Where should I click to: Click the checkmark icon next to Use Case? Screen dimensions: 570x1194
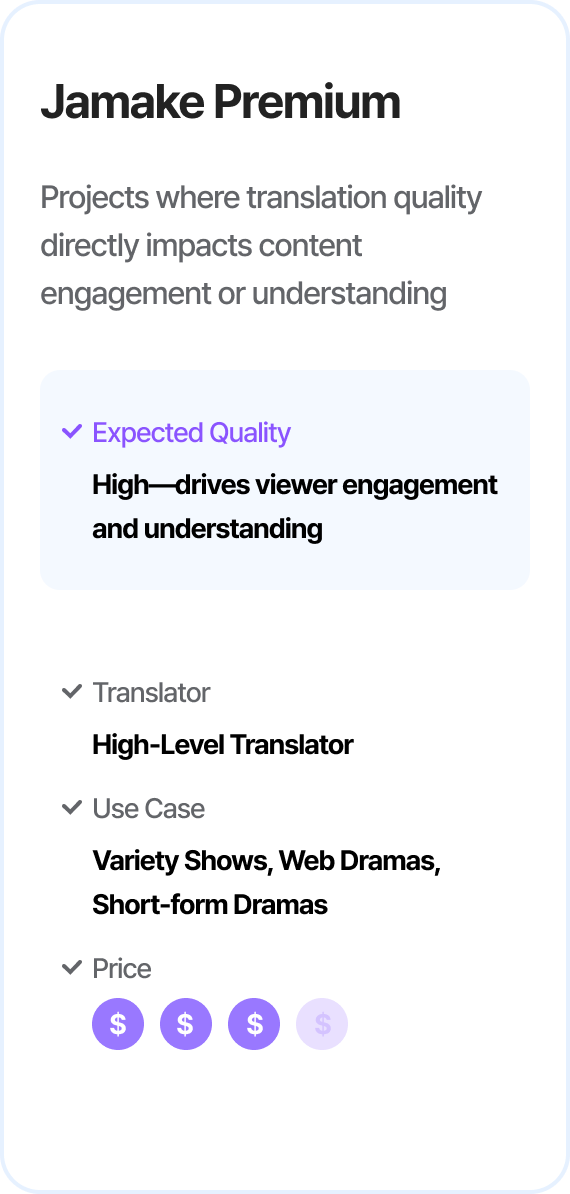click(x=72, y=808)
